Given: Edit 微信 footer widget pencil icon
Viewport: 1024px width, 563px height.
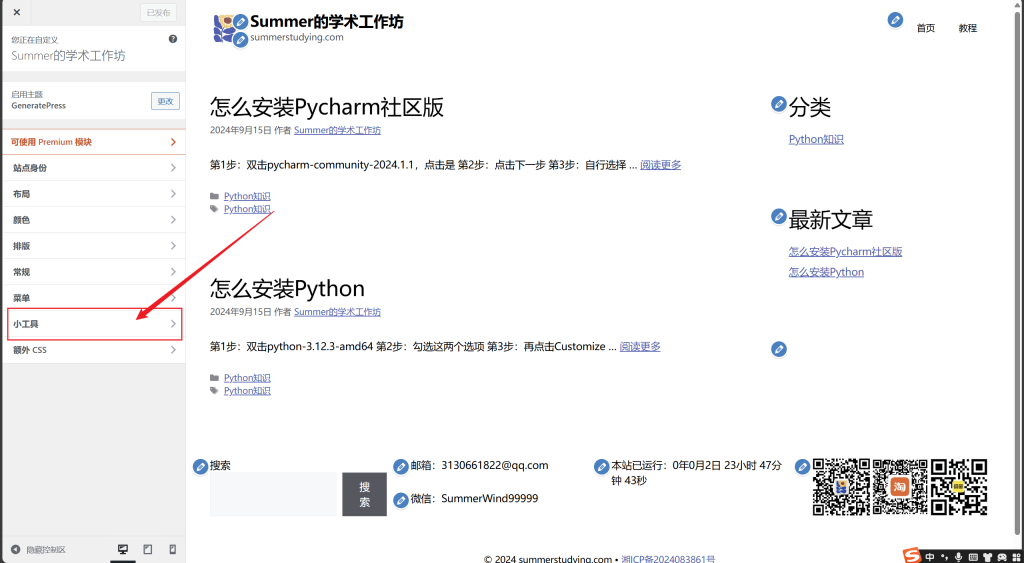Looking at the screenshot, I should (x=401, y=500).
